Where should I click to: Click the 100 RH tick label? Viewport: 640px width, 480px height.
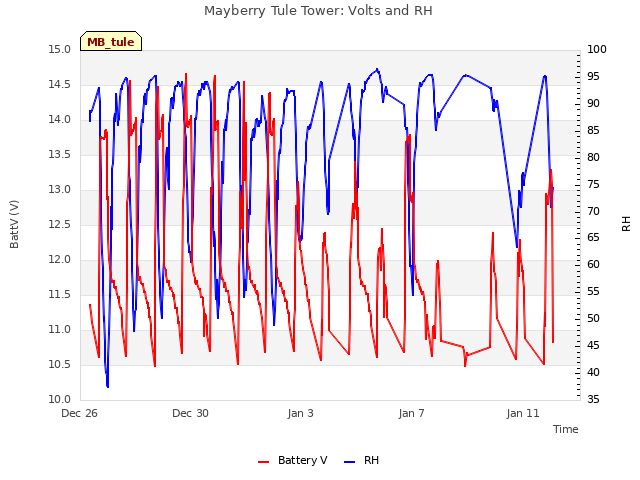click(x=597, y=50)
